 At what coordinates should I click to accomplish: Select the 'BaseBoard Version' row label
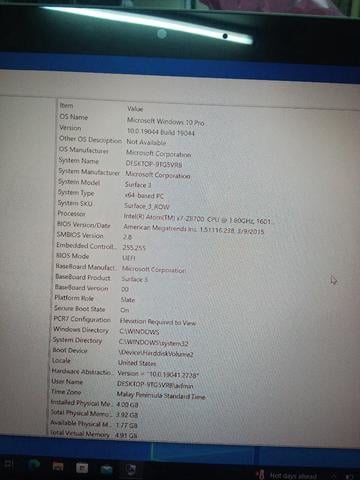coord(82,287)
